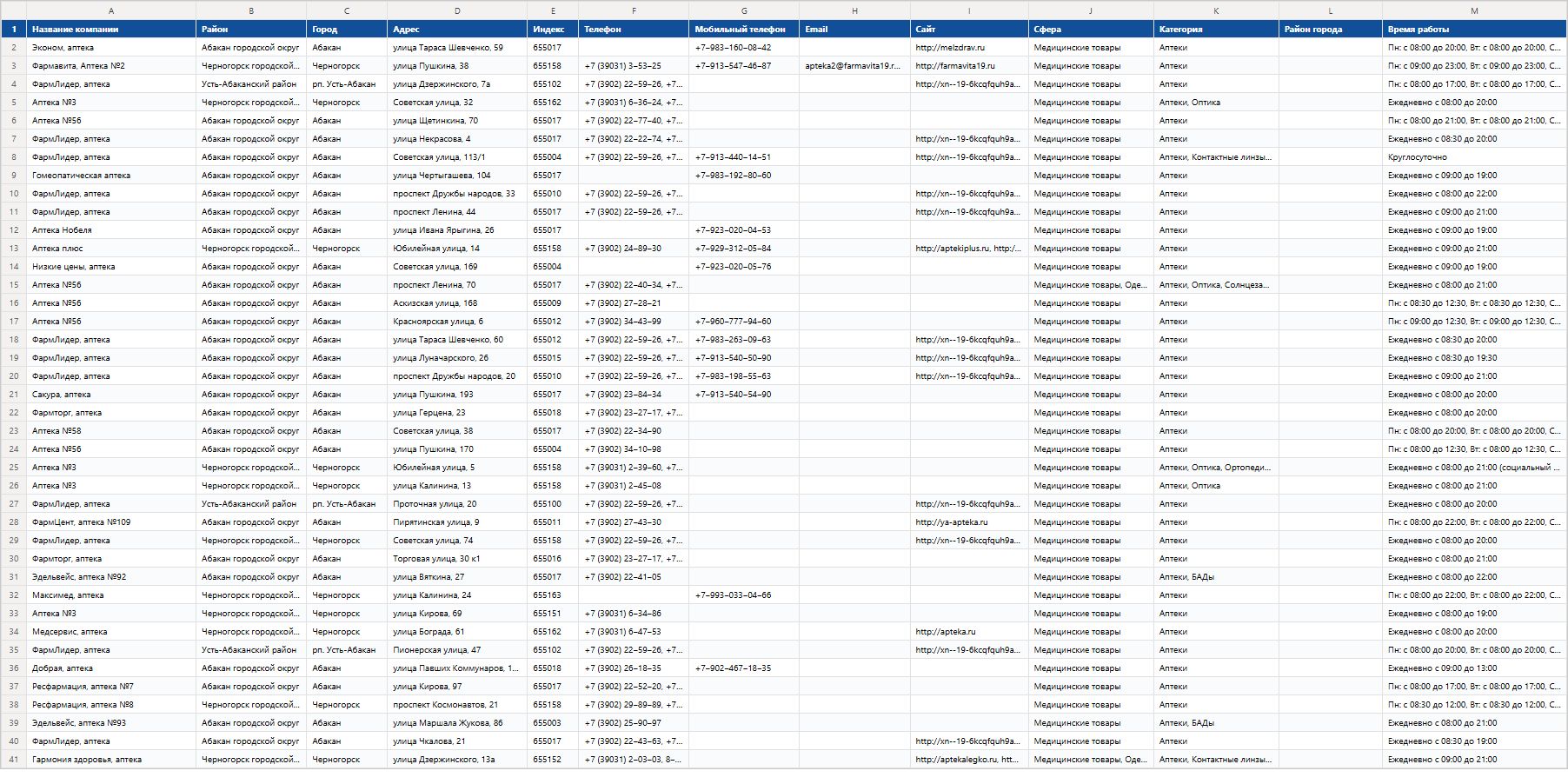
Task: Select address 'проспект Космонавтов, 21'
Action: point(457,705)
